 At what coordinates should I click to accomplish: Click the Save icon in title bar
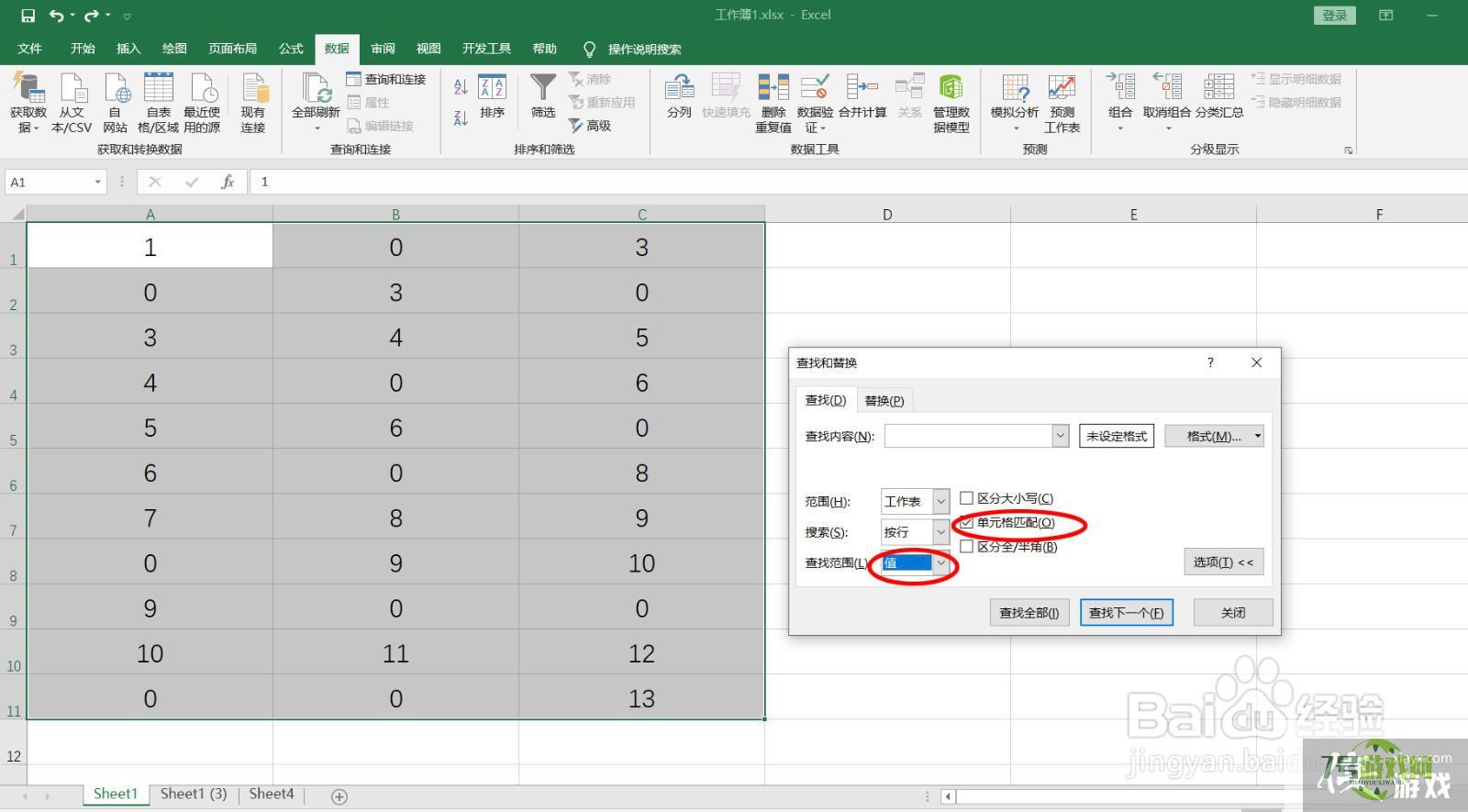click(x=28, y=16)
